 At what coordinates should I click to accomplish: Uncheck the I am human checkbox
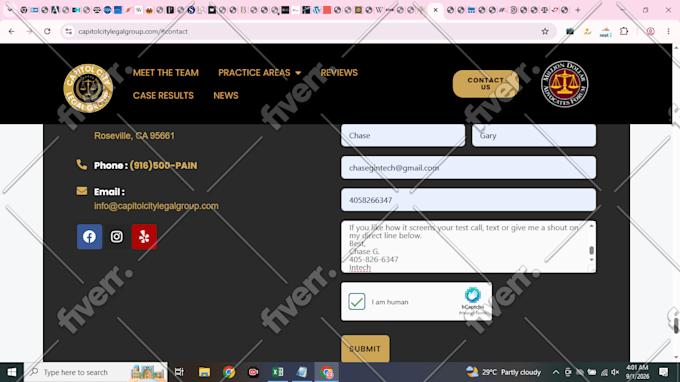pyautogui.click(x=356, y=301)
